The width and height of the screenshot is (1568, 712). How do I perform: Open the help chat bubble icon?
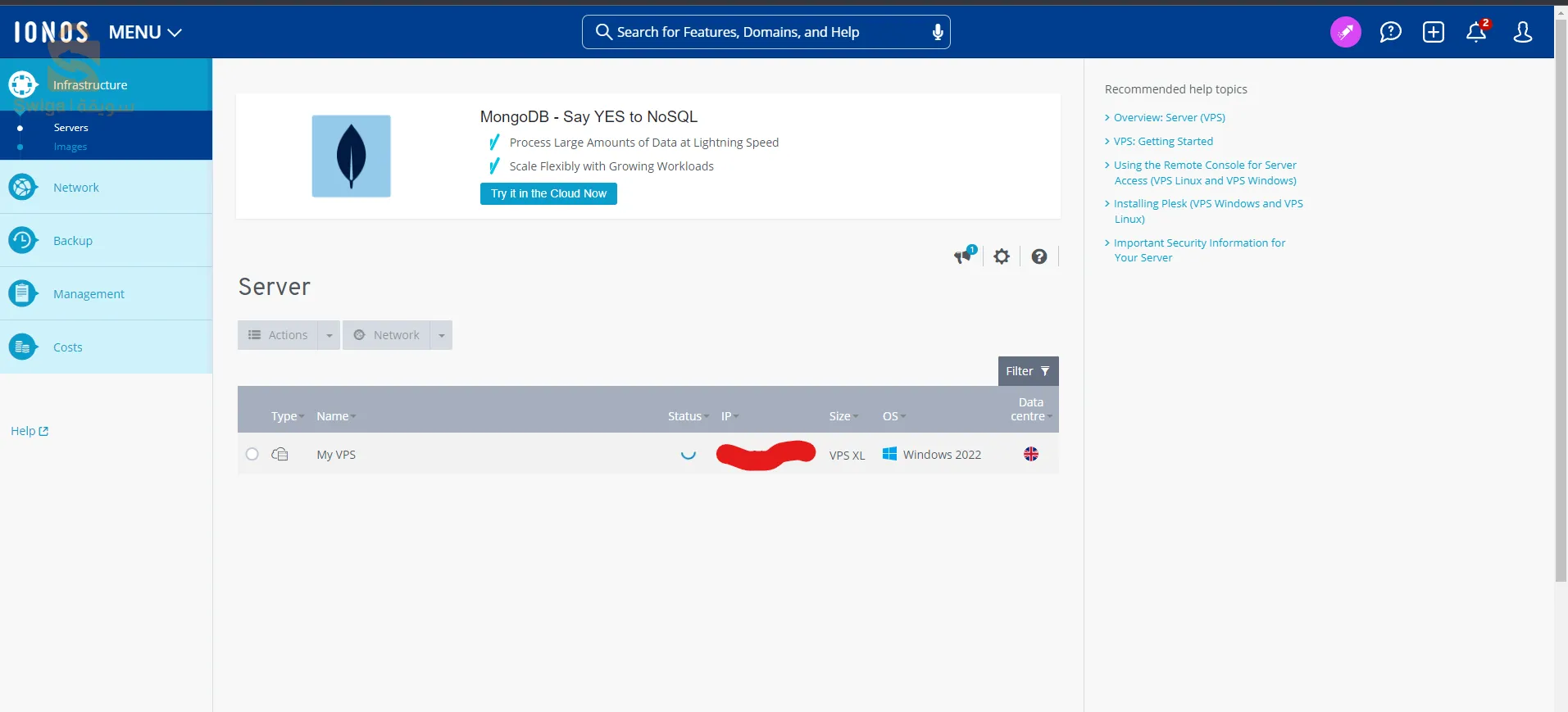(1390, 32)
